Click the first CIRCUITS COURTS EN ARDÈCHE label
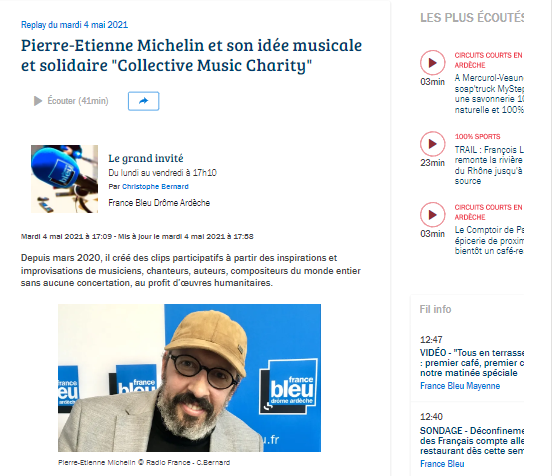The height and width of the screenshot is (476, 552). pyautogui.click(x=488, y=60)
